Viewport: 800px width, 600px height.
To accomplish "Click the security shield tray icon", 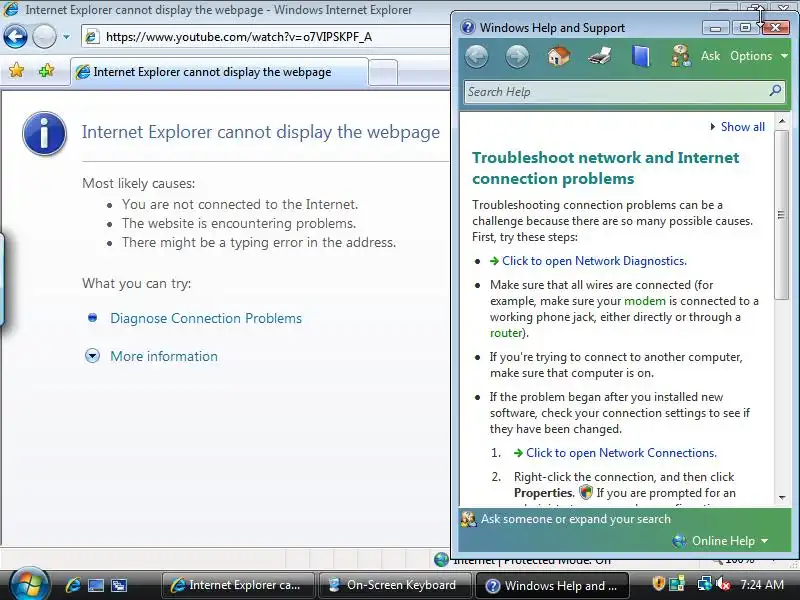I will (658, 584).
